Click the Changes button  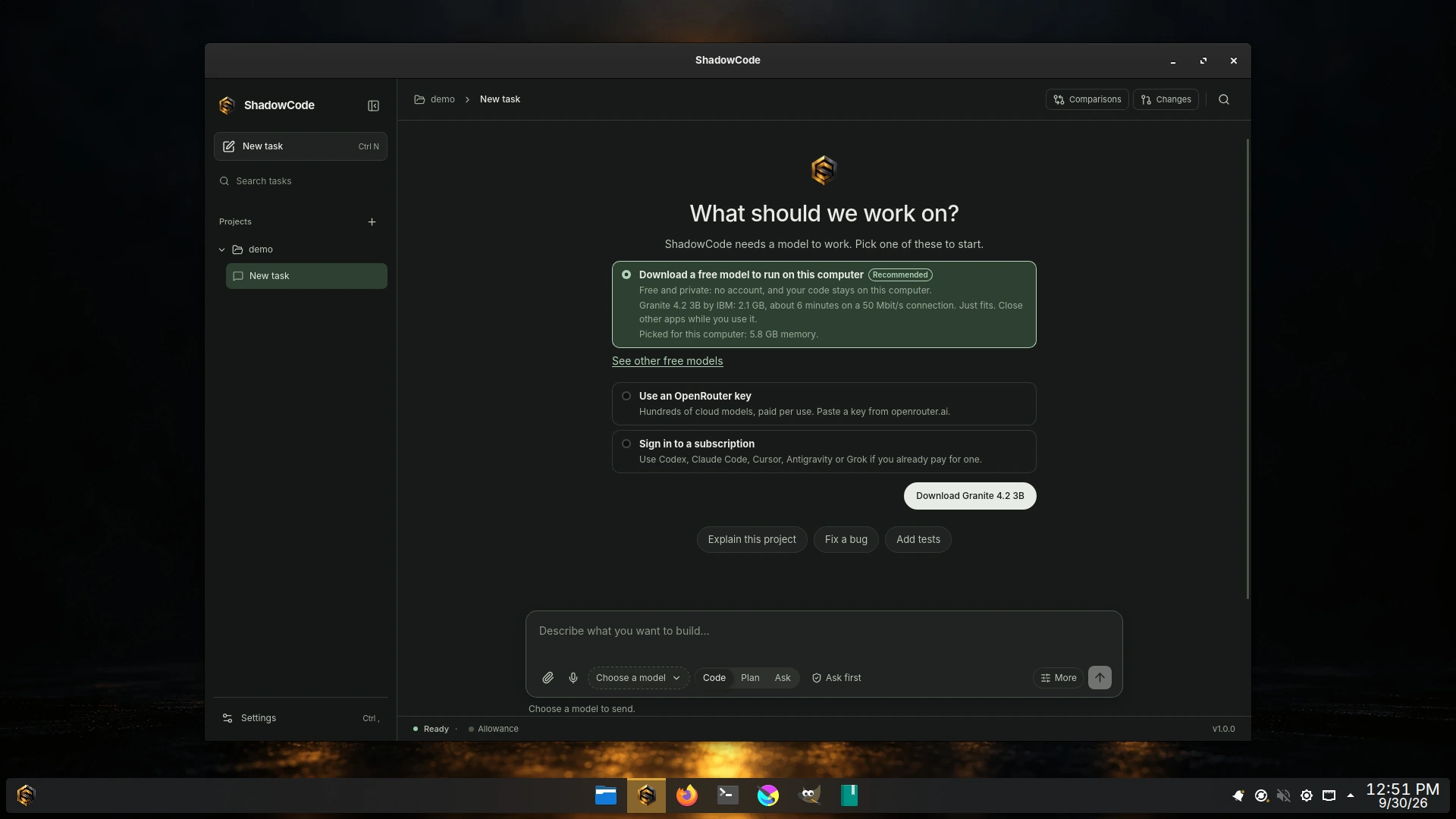coord(1166,99)
